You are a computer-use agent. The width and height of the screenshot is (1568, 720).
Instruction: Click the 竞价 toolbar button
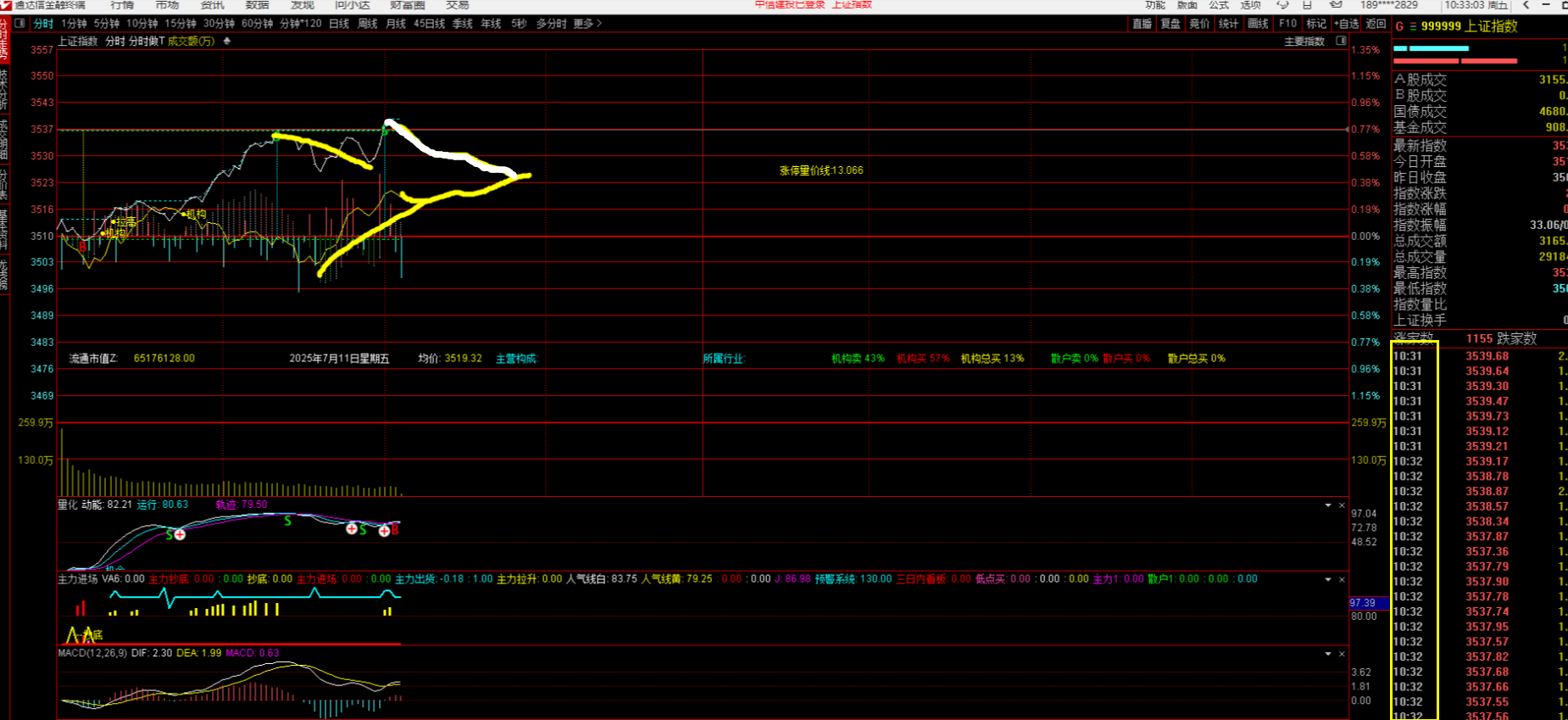(1199, 24)
